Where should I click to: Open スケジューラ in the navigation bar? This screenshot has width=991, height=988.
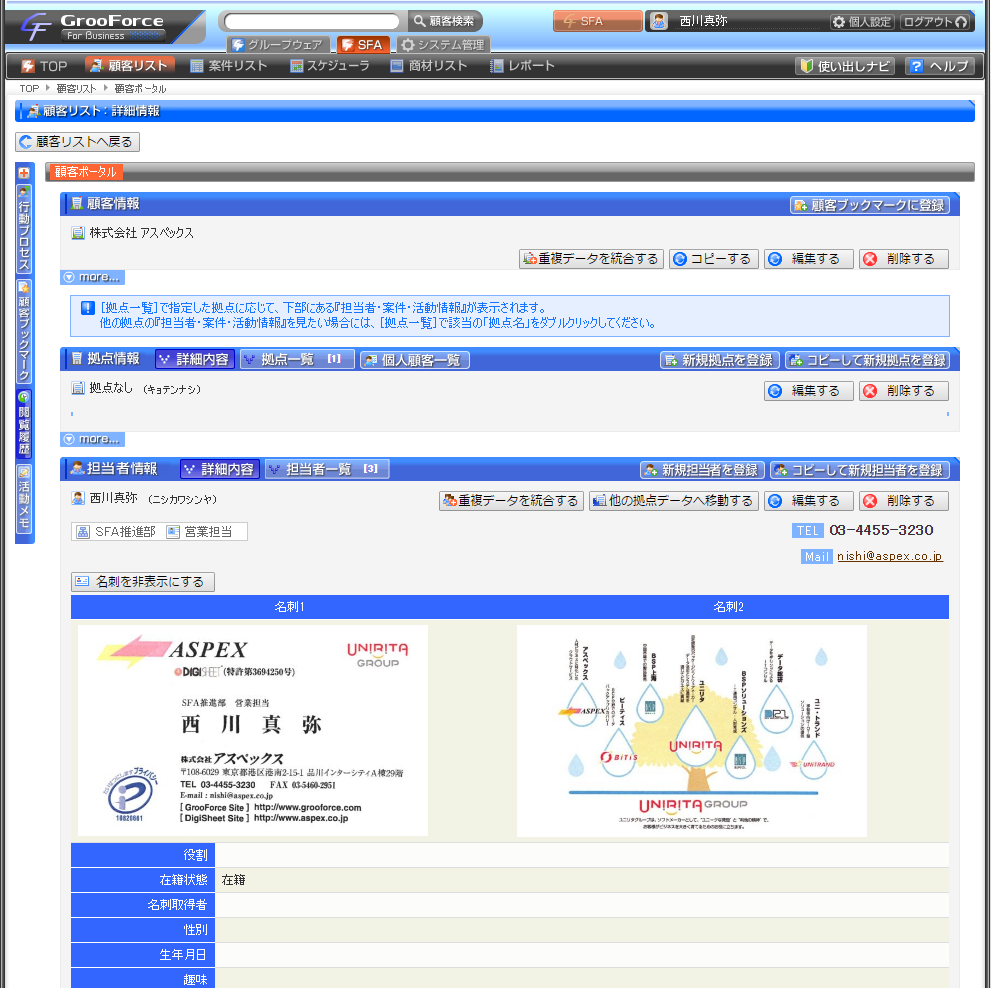point(330,65)
